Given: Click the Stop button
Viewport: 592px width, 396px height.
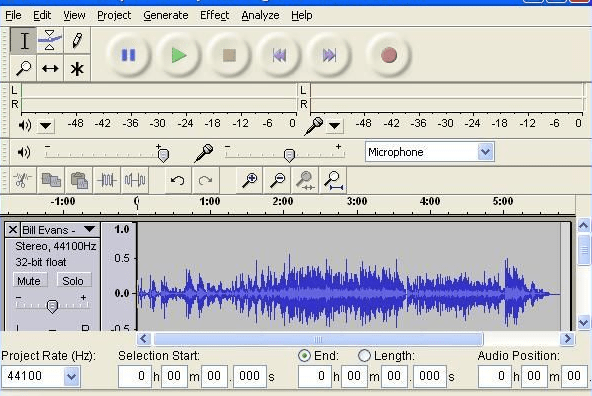Looking at the screenshot, I should [x=229, y=55].
